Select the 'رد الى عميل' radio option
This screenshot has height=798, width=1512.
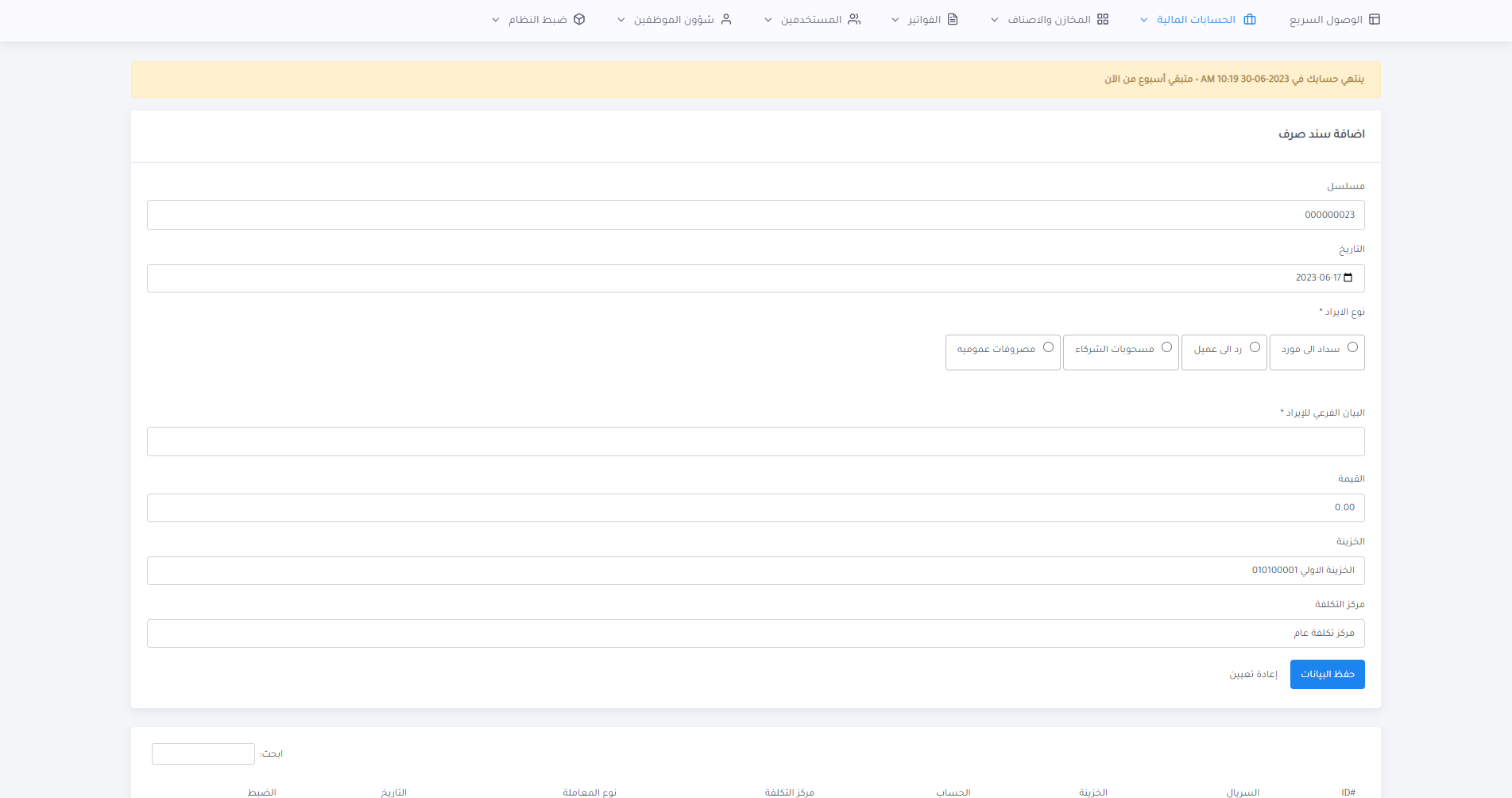[1255, 347]
